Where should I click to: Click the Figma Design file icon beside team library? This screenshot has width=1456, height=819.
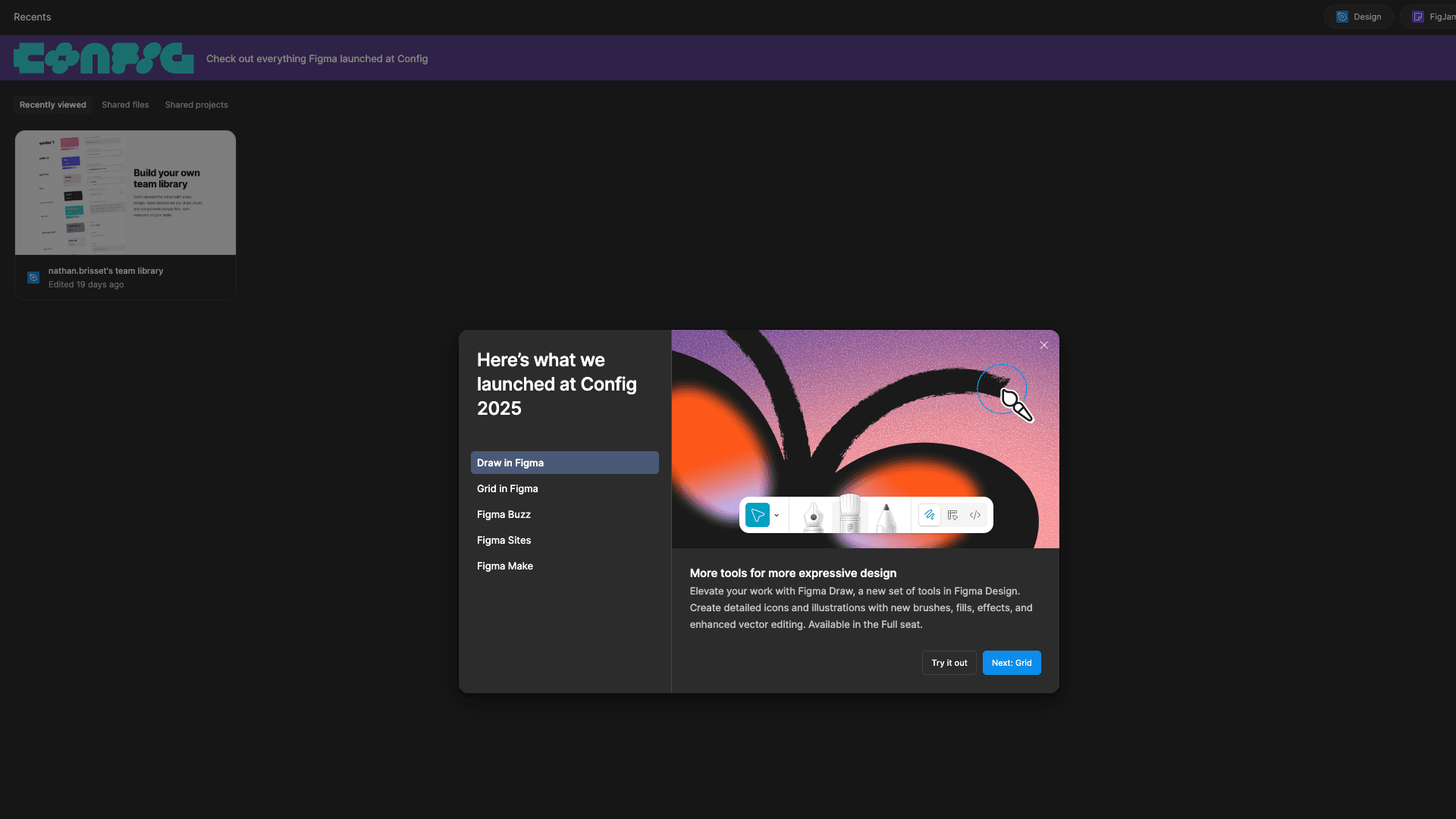coord(33,278)
